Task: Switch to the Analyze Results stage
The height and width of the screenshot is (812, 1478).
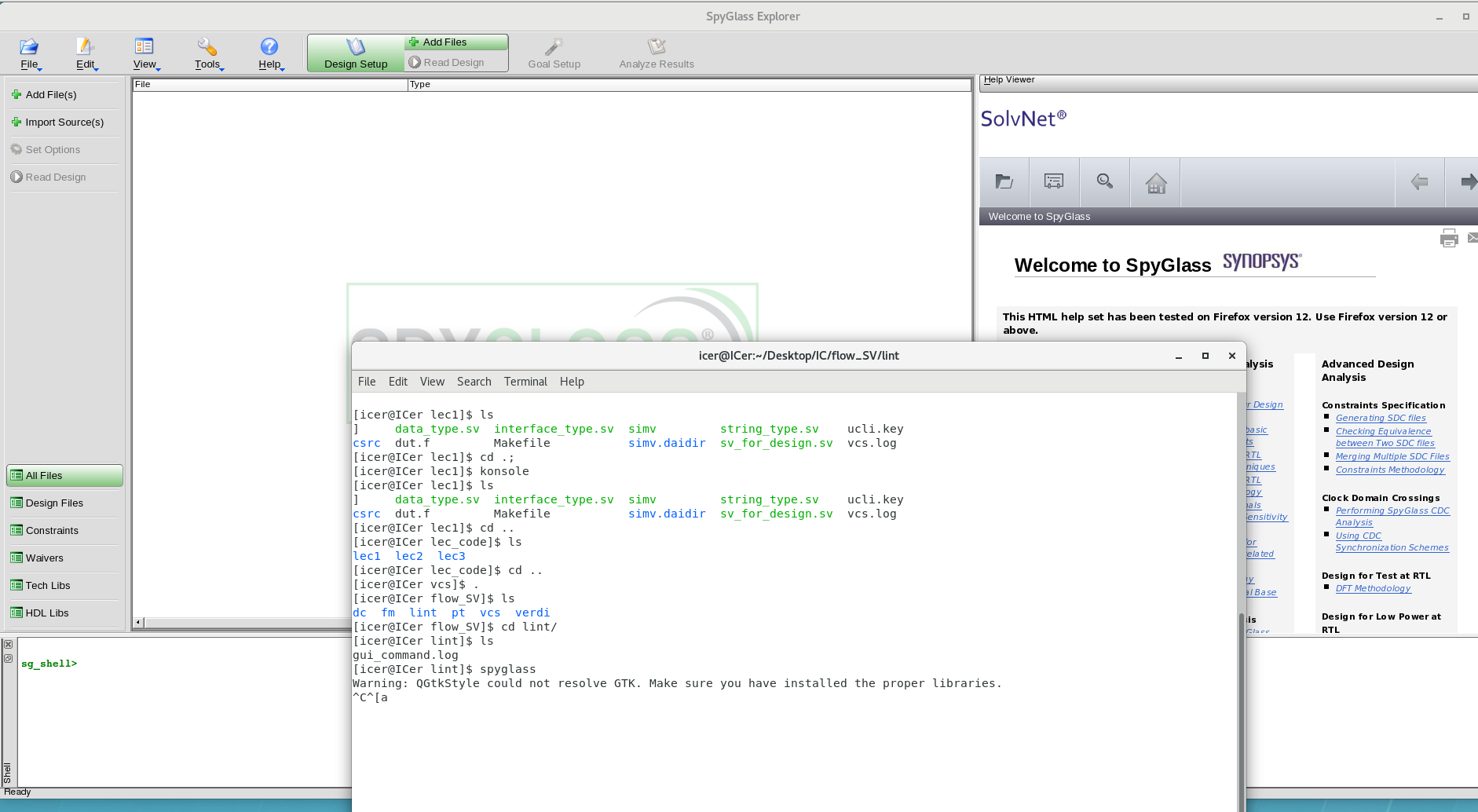Action: pyautogui.click(x=657, y=53)
